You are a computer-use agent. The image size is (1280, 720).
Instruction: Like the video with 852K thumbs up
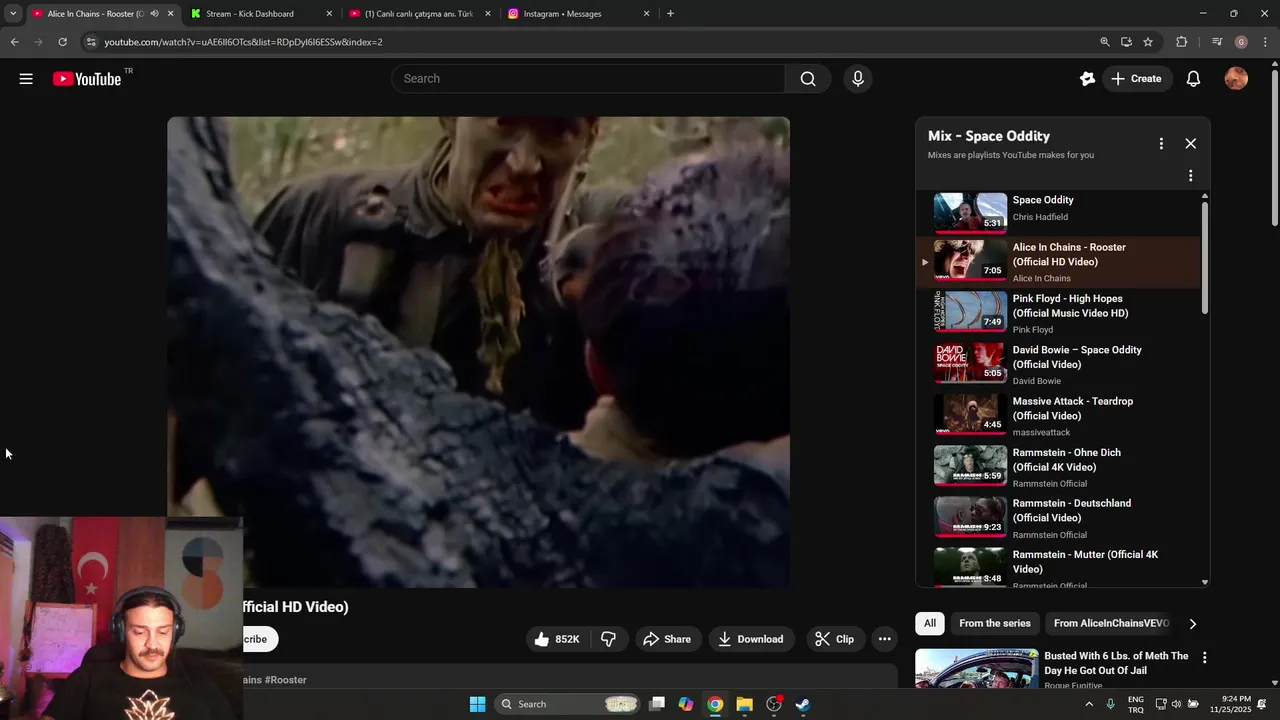pos(557,639)
